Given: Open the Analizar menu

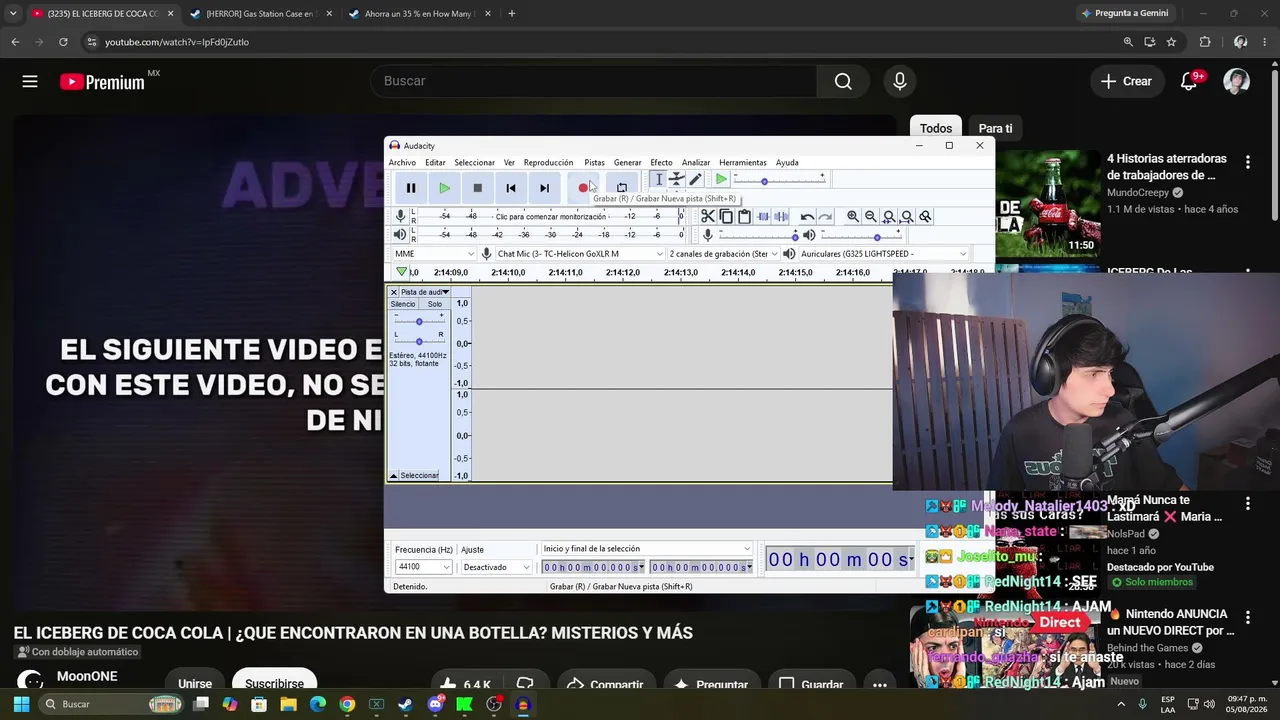Looking at the screenshot, I should [696, 162].
